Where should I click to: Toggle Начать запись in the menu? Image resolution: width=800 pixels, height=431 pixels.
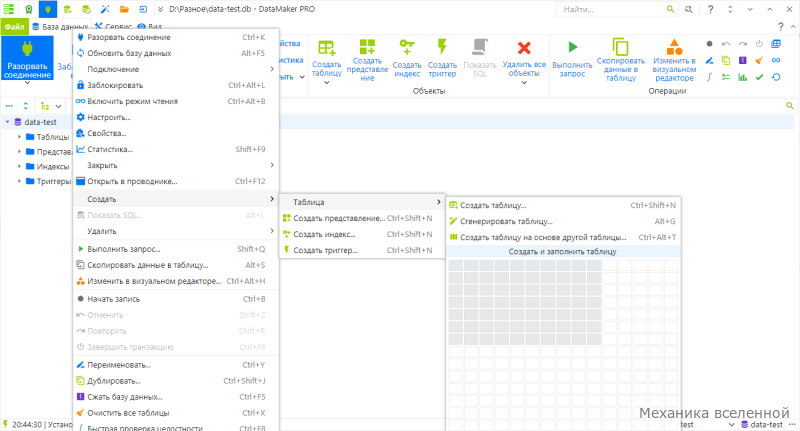pyautogui.click(x=177, y=299)
